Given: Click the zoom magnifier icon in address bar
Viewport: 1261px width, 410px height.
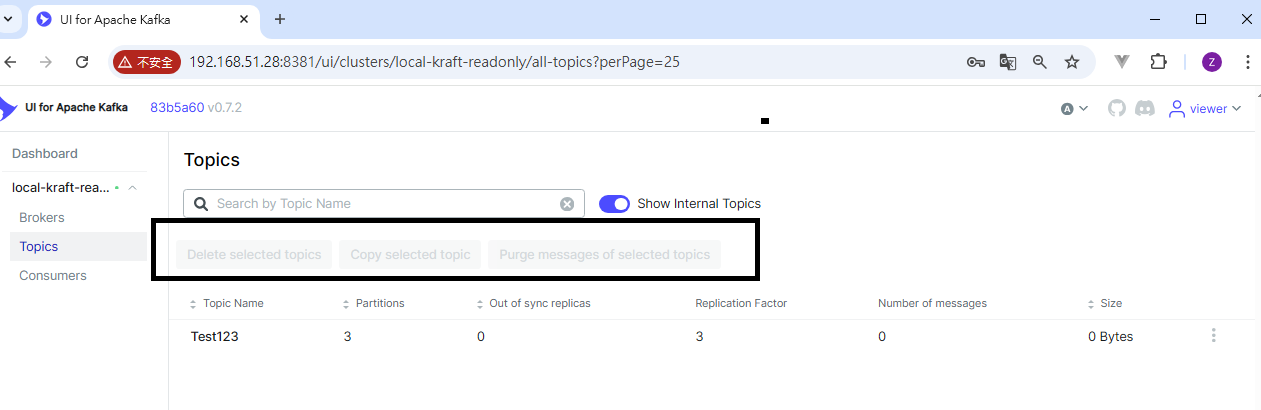Looking at the screenshot, I should coord(1040,62).
